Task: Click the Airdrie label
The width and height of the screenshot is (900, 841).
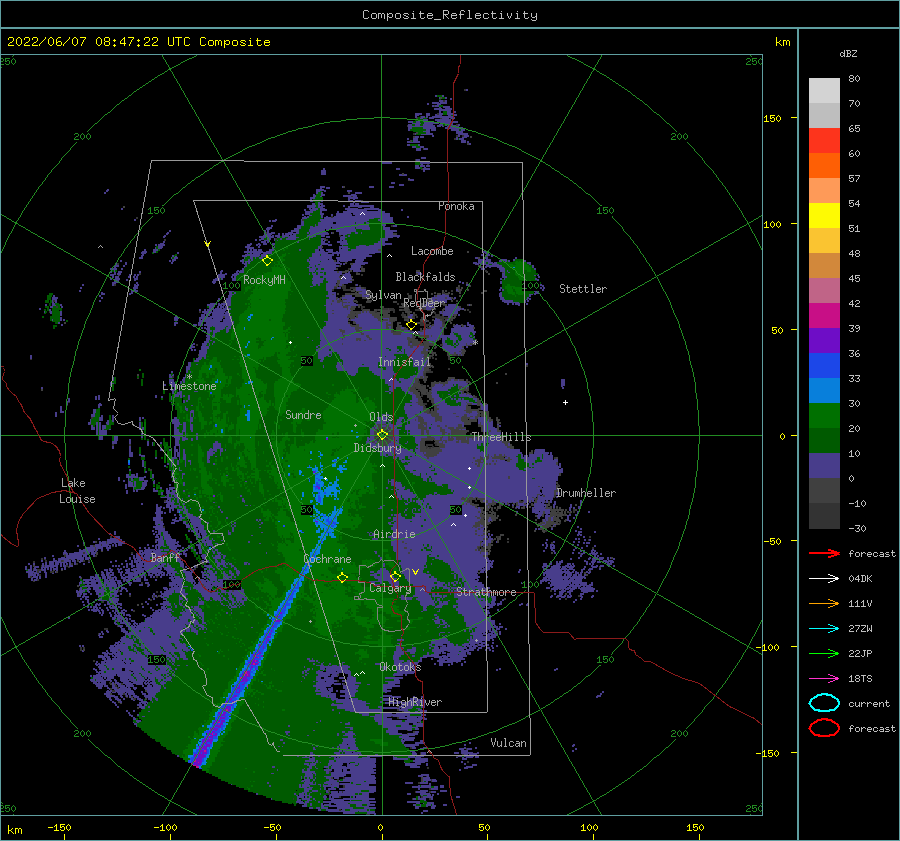Action: point(394,534)
